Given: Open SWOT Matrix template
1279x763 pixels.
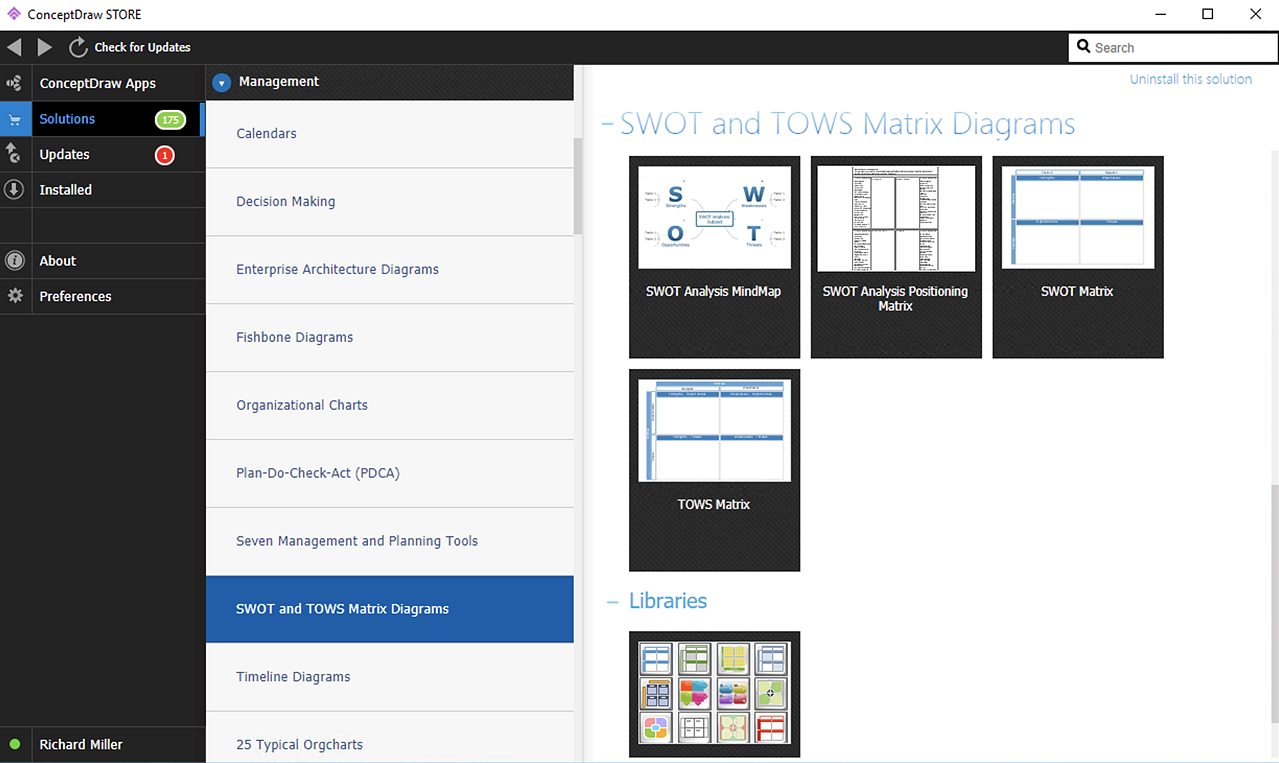Looking at the screenshot, I should pyautogui.click(x=1078, y=257).
